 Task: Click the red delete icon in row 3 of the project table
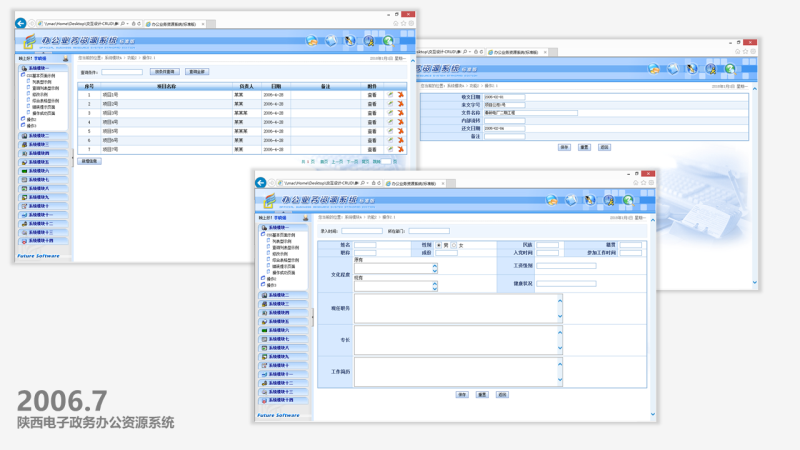(401, 113)
